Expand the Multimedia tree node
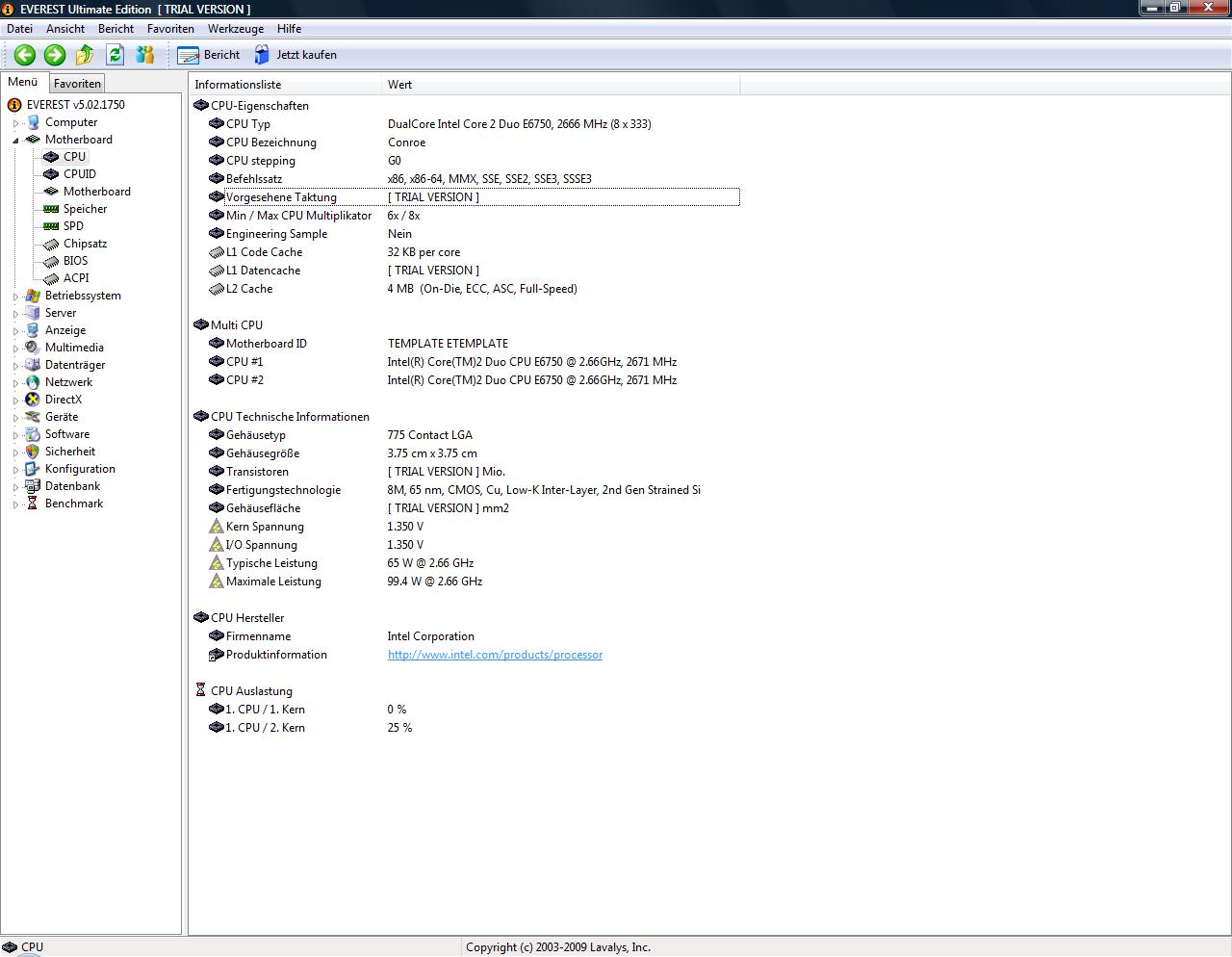The height and width of the screenshot is (957, 1232). tap(16, 349)
